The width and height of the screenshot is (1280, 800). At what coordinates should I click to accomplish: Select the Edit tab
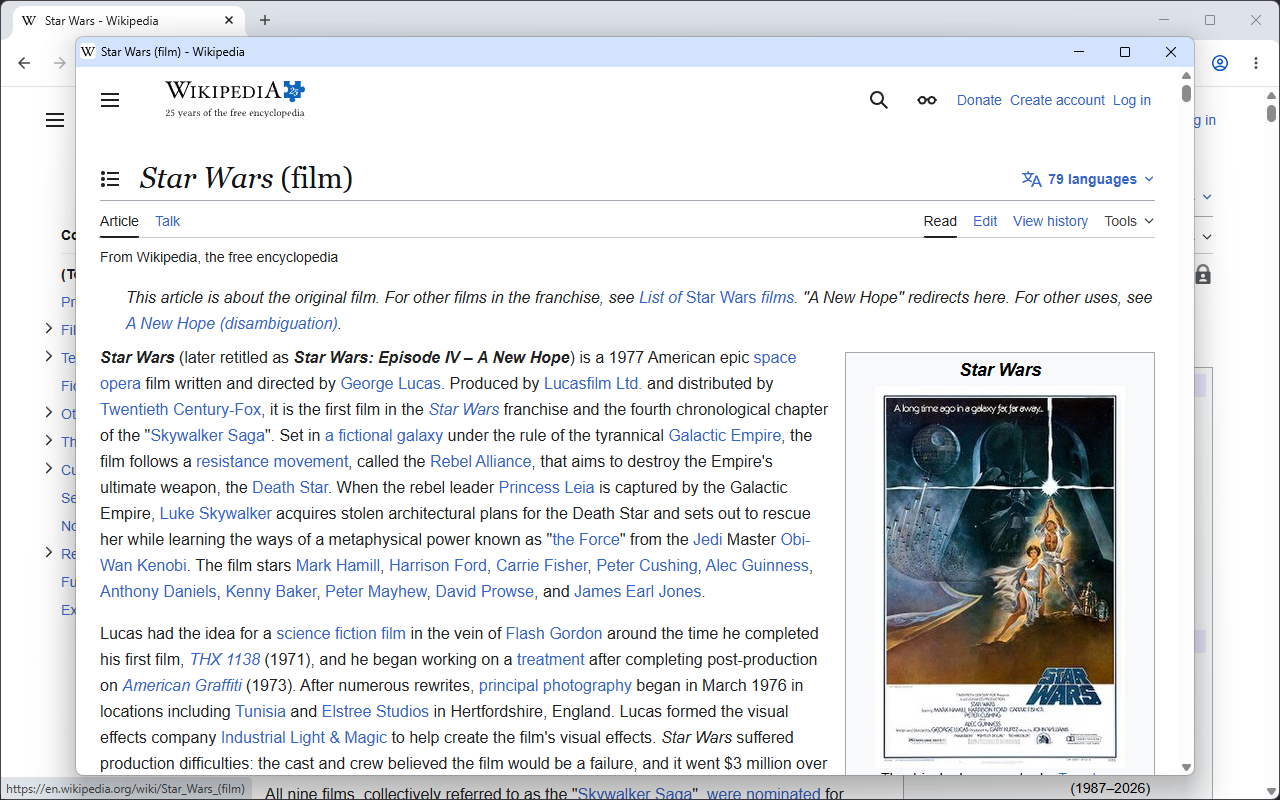pos(985,221)
